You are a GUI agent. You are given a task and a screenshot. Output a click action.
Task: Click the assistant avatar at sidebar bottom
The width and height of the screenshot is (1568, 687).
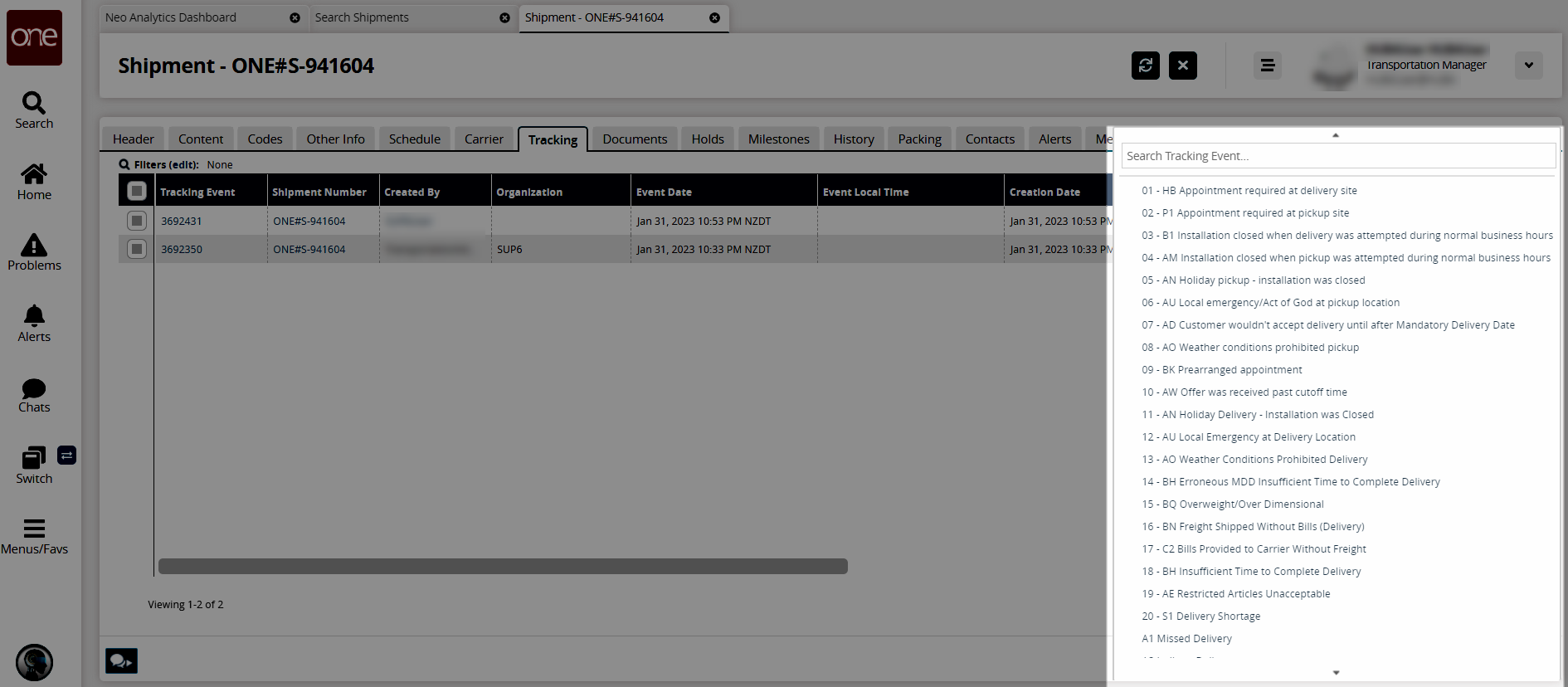tap(34, 663)
